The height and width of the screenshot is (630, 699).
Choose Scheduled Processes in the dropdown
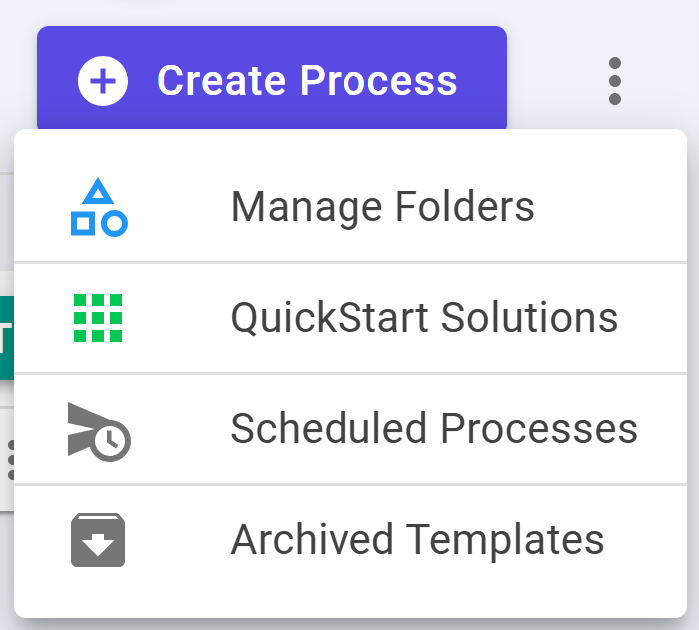pyautogui.click(x=350, y=429)
